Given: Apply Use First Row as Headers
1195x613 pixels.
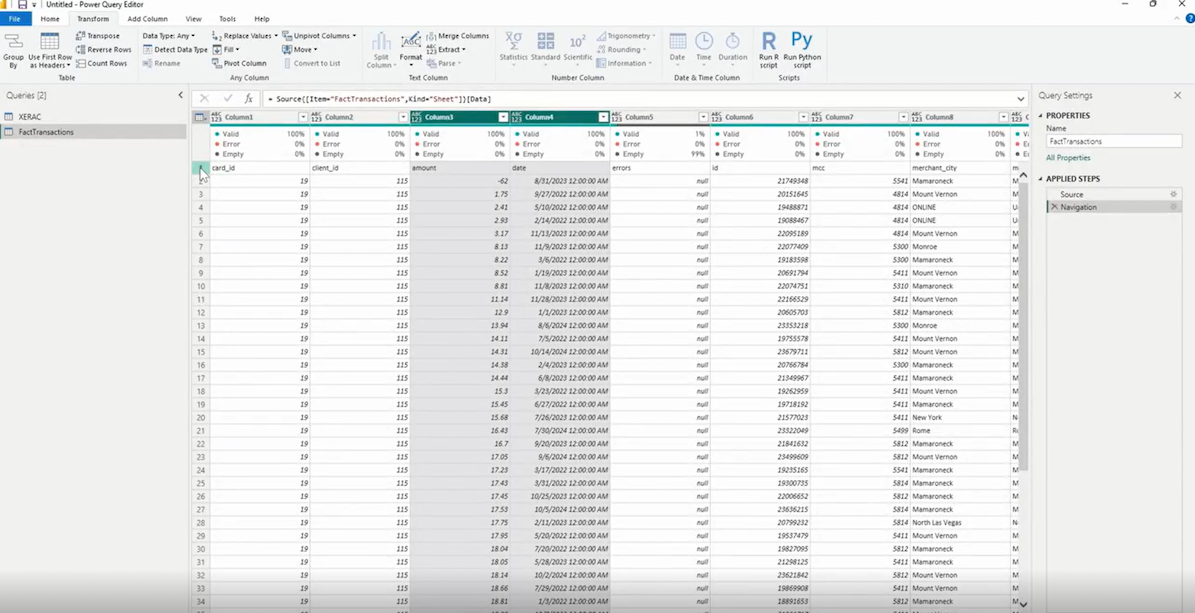Looking at the screenshot, I should tap(50, 50).
